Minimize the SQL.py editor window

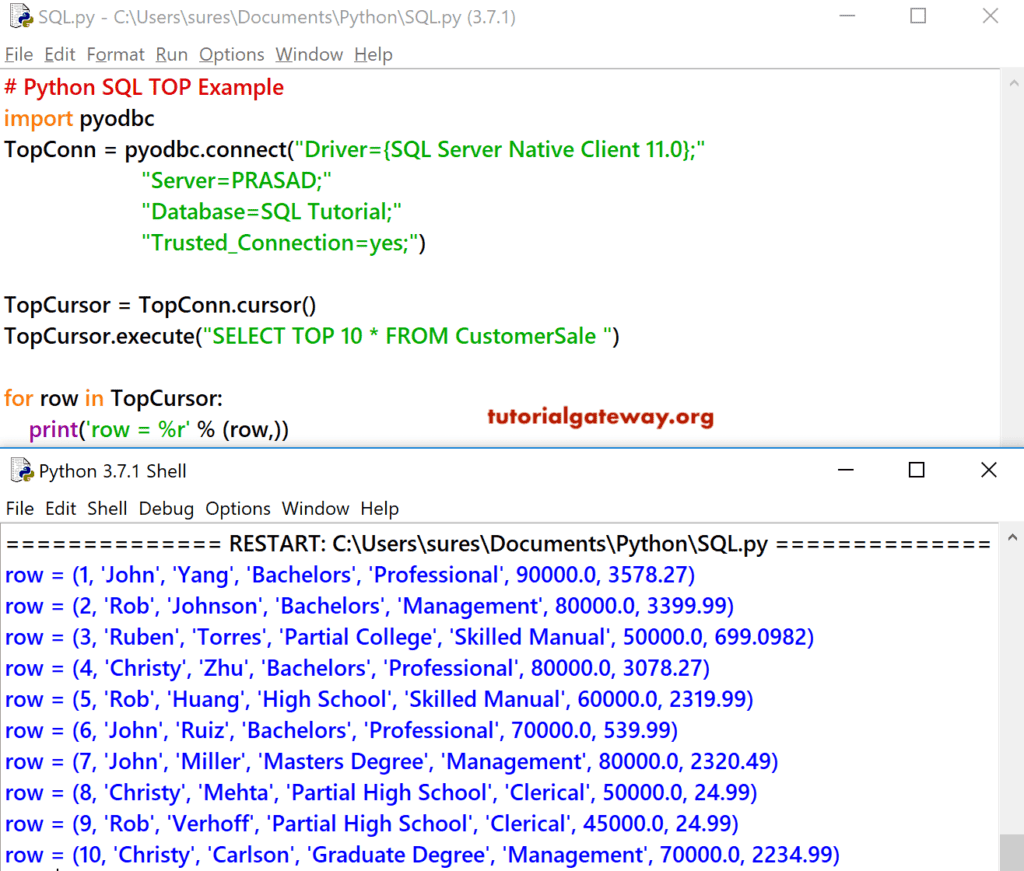[846, 16]
